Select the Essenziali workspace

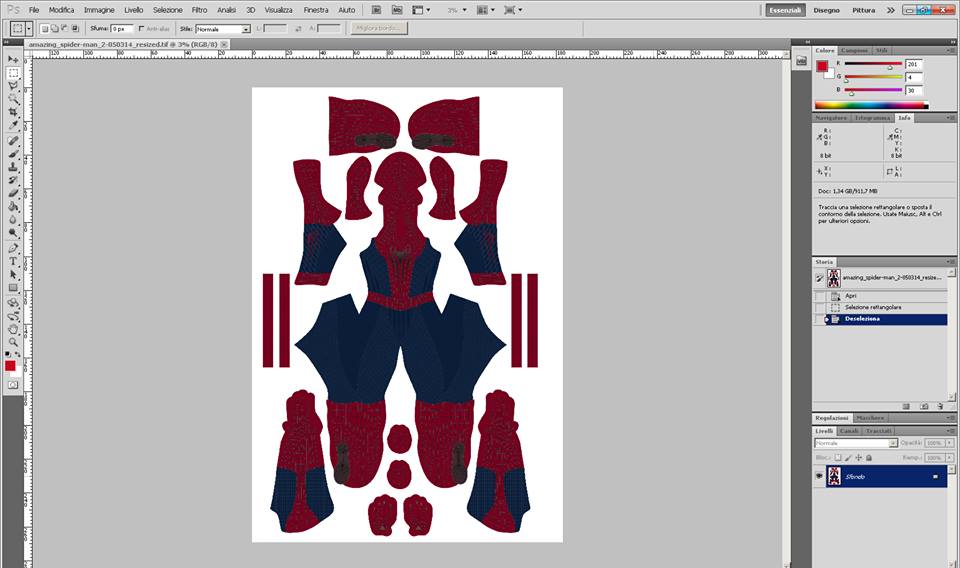(786, 10)
